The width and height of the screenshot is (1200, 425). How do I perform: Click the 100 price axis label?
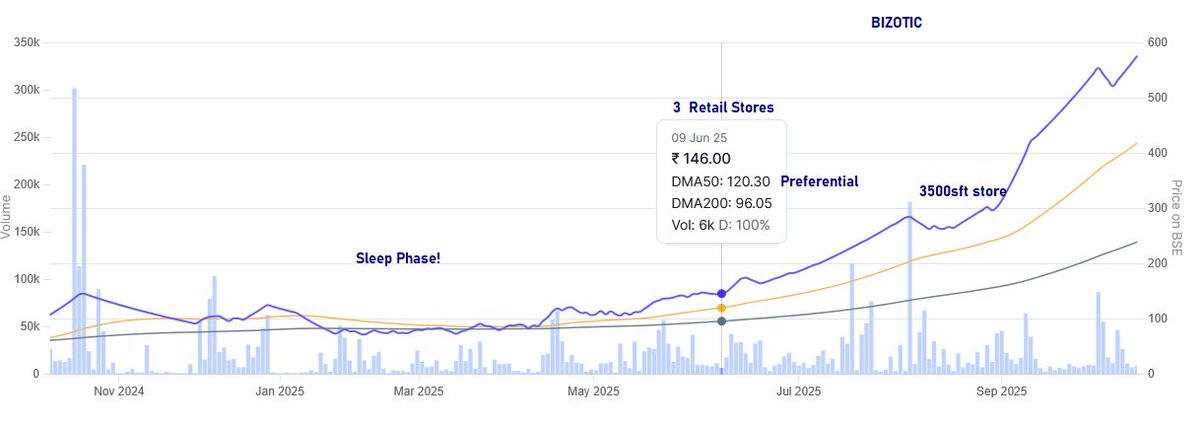pyautogui.click(x=1159, y=318)
